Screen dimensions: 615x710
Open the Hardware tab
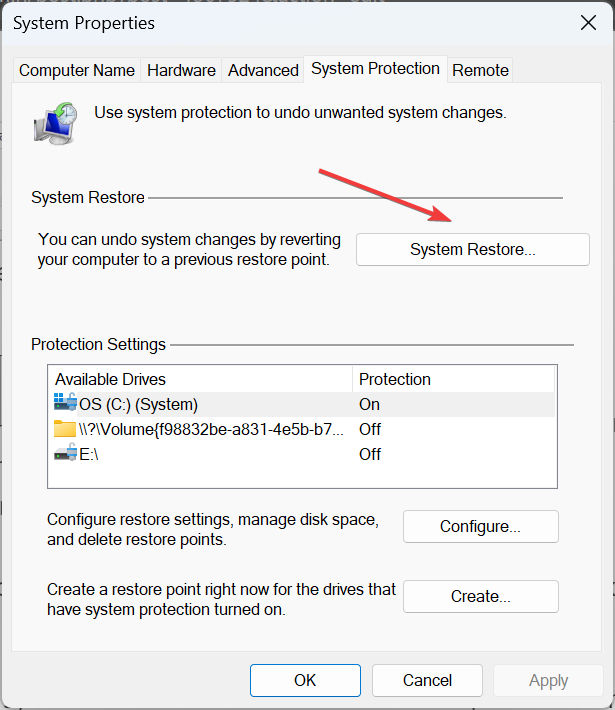point(181,70)
